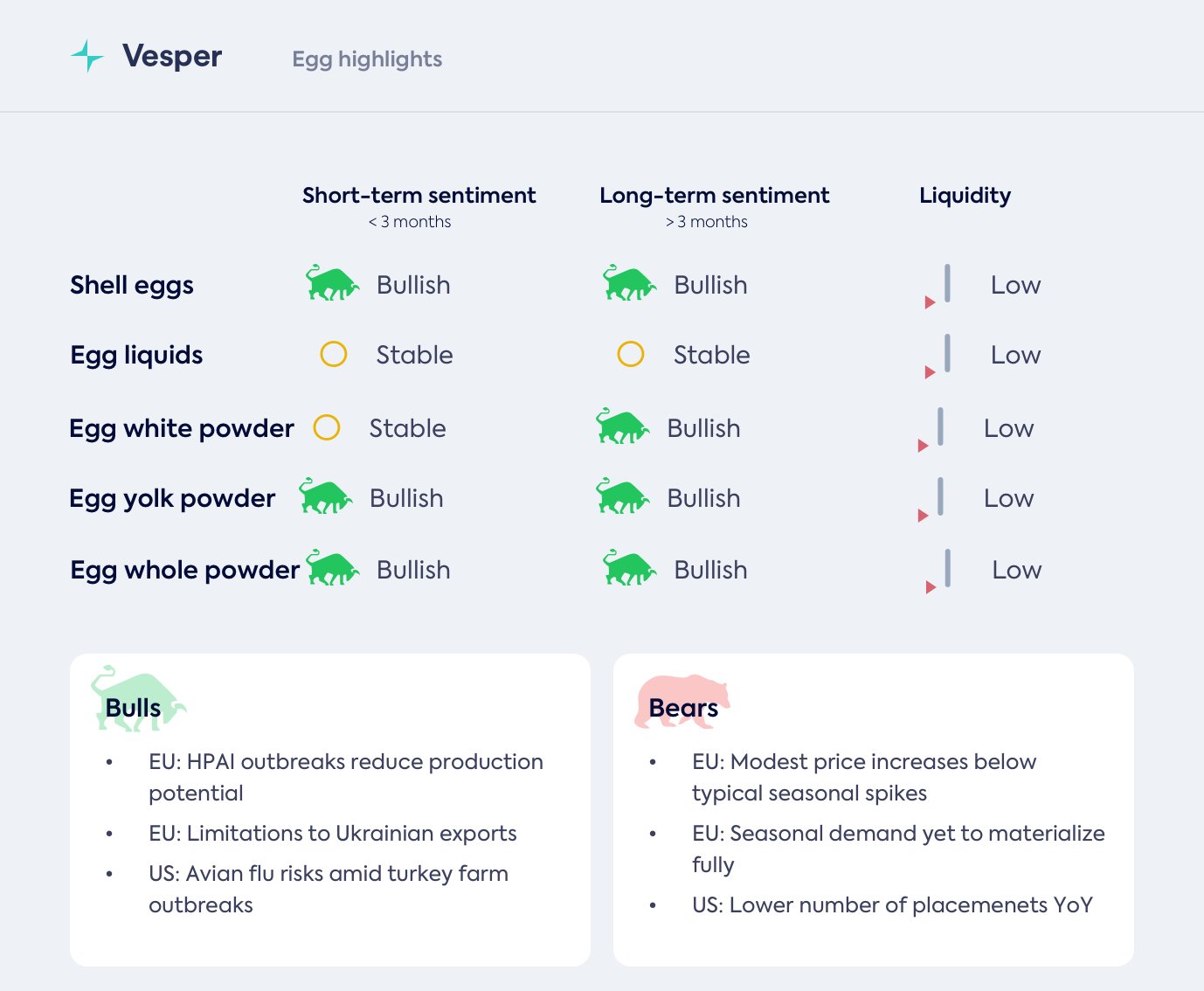The image size is (1204, 991).
Task: Click Egg white powder long-term bull icon
Action: [x=622, y=426]
